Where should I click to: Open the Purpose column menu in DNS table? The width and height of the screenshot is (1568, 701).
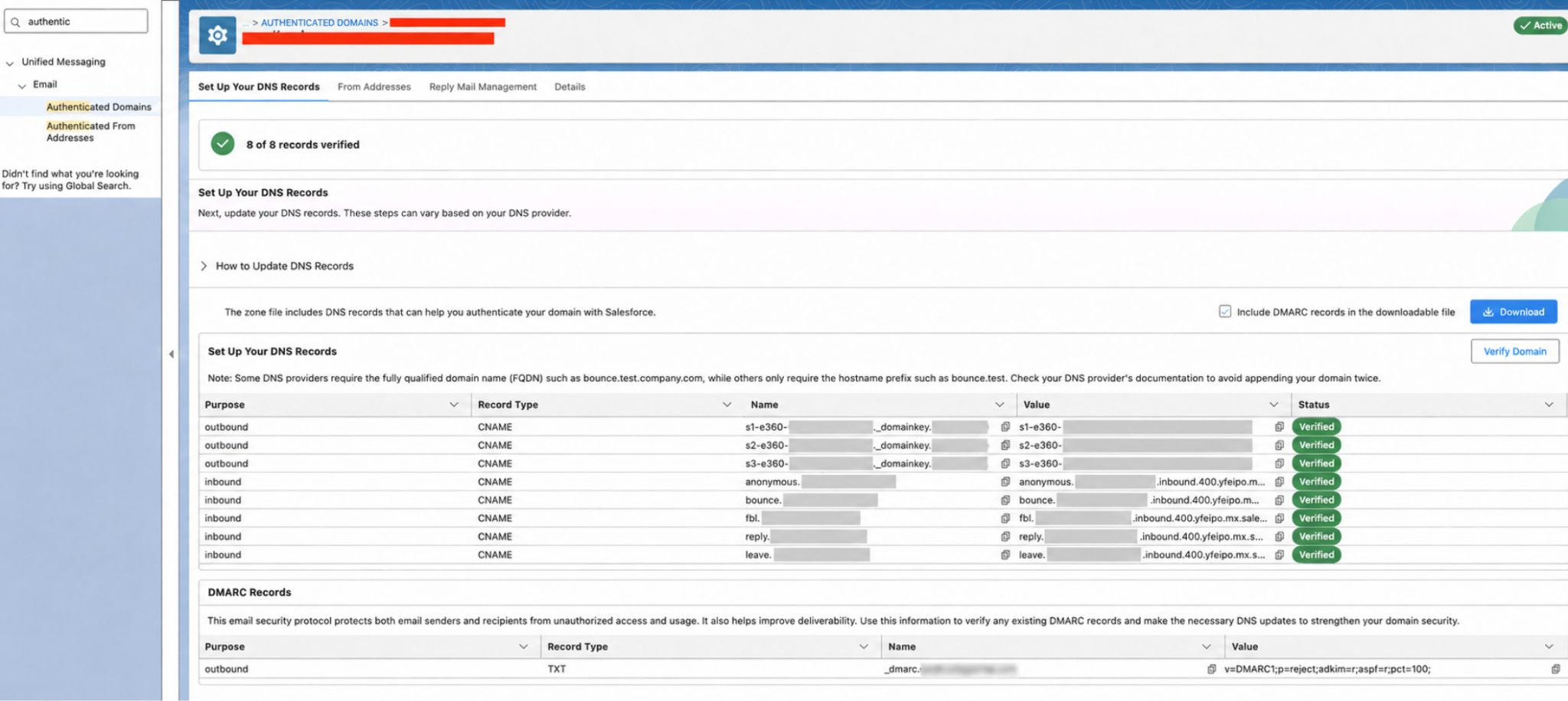pyautogui.click(x=454, y=405)
